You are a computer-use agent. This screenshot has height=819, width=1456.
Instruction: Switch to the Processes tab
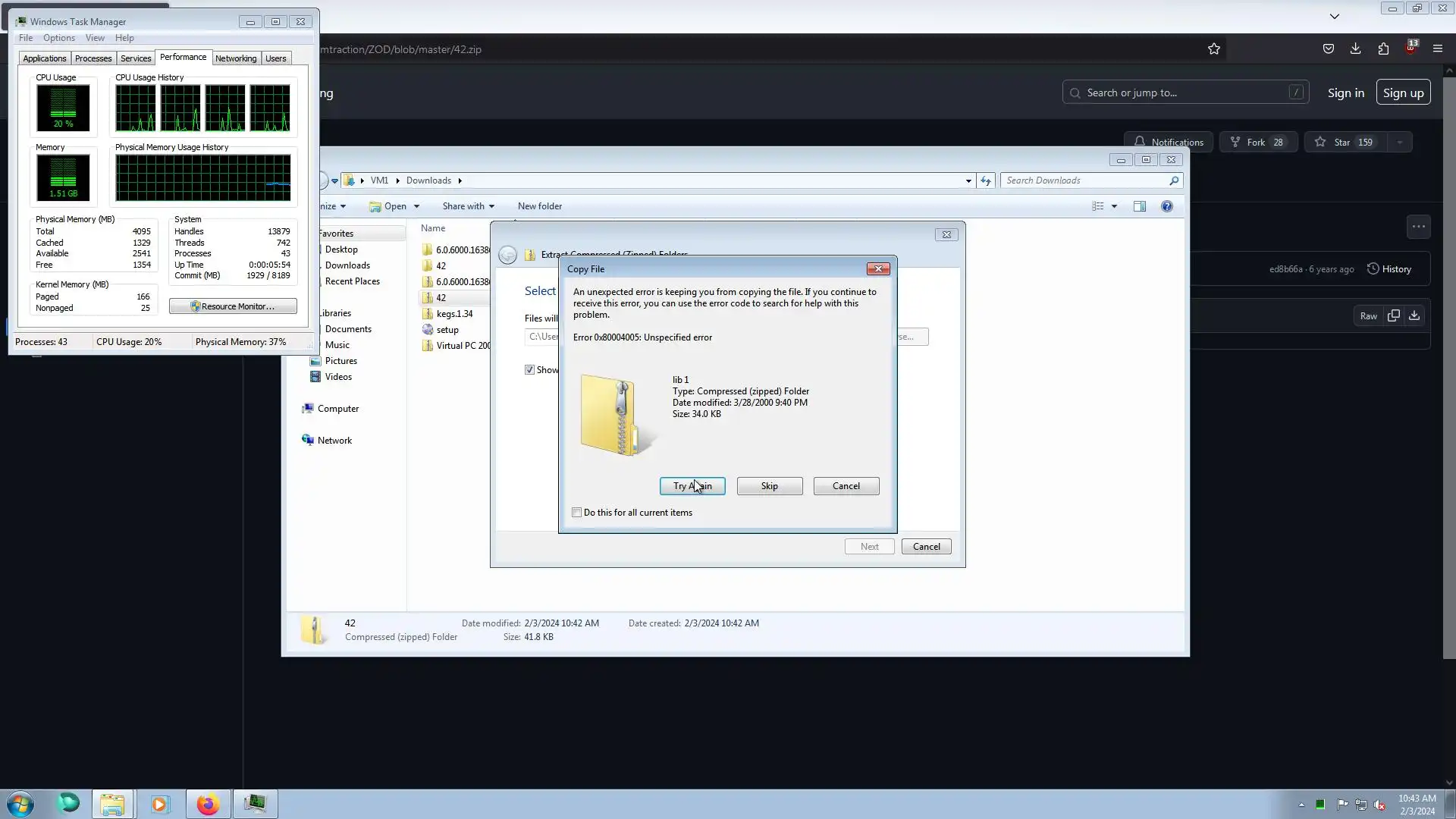(93, 58)
